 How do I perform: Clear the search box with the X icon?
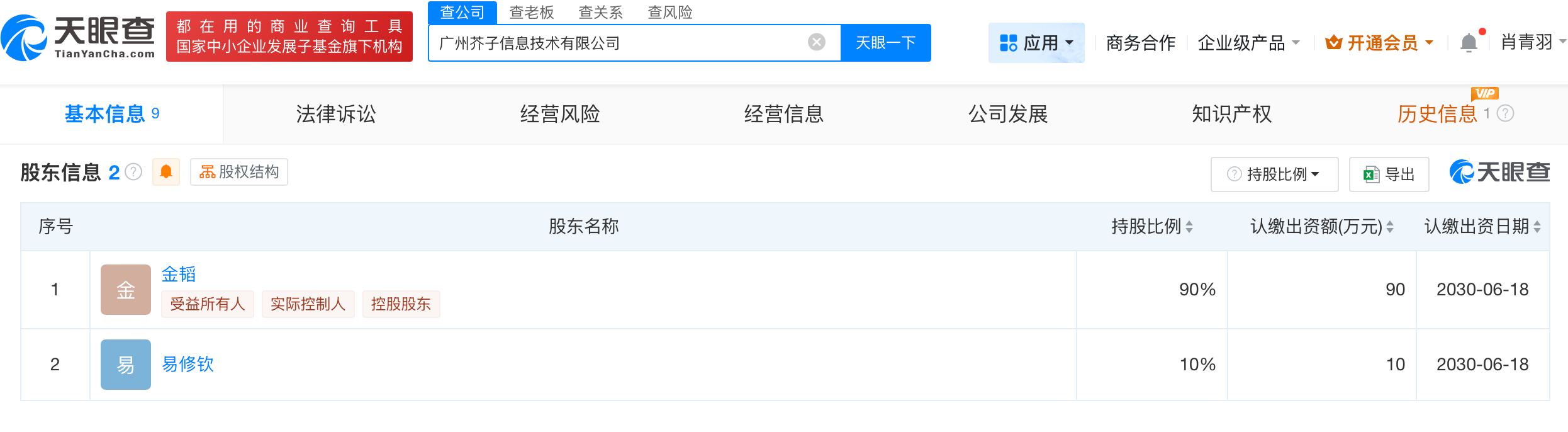click(x=817, y=42)
